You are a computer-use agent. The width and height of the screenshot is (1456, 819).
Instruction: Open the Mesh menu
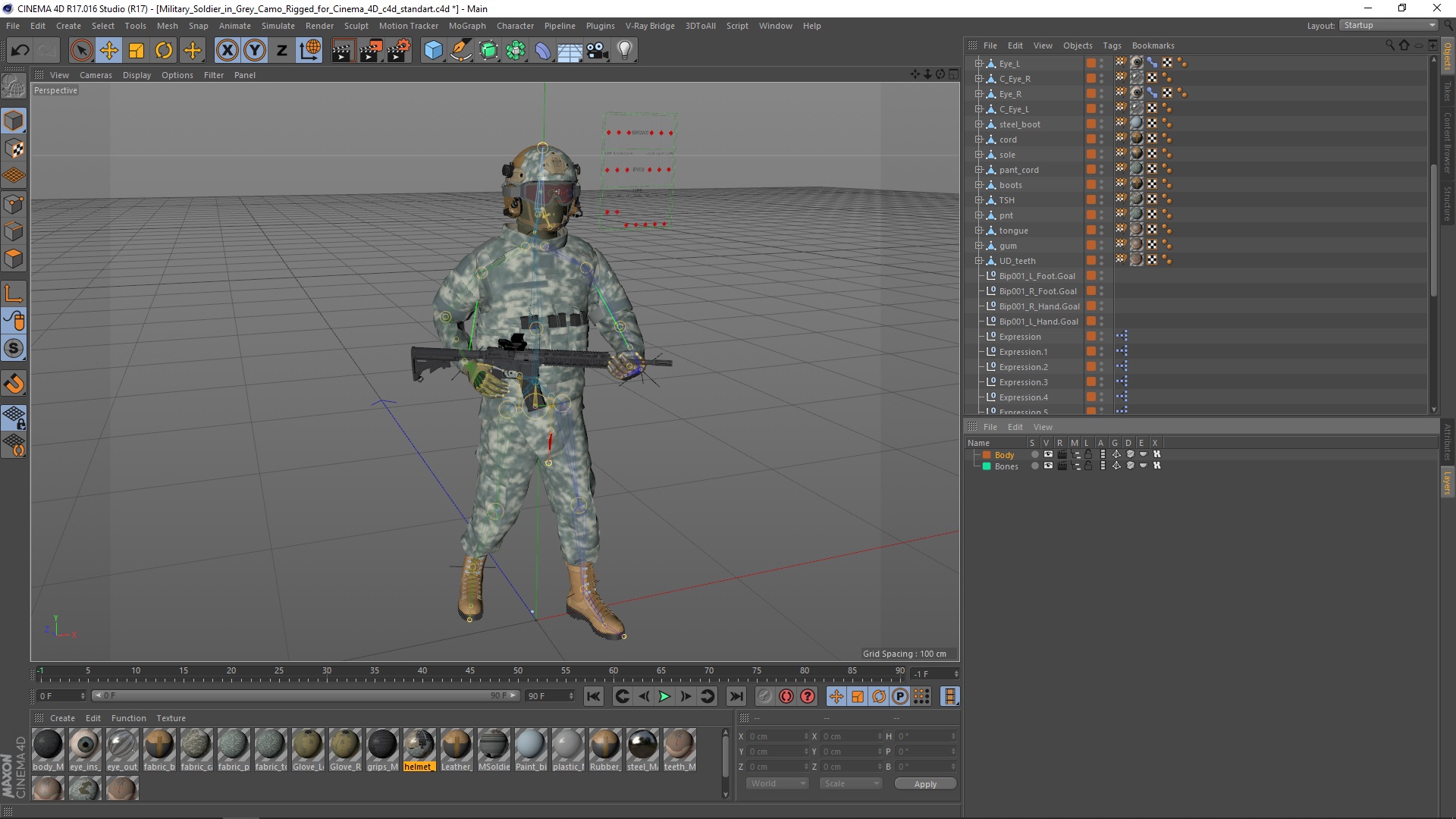pyautogui.click(x=167, y=26)
